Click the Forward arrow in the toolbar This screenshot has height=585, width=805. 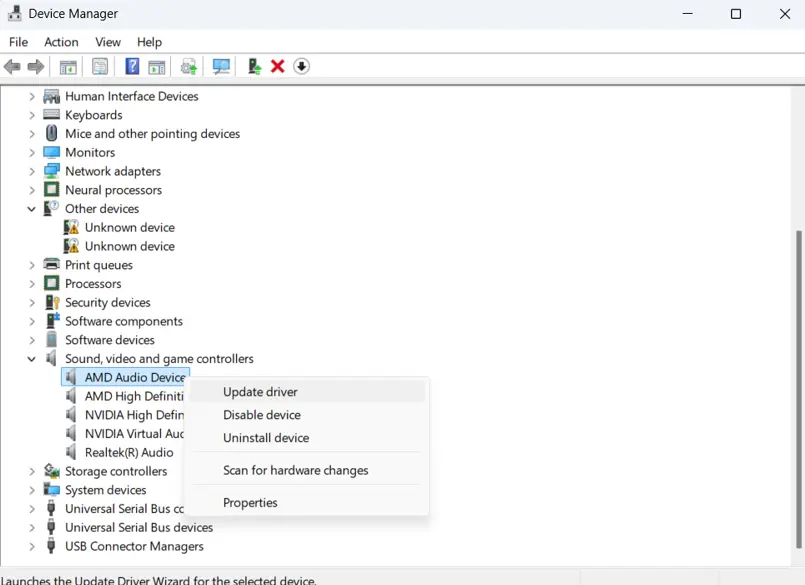[36, 67]
